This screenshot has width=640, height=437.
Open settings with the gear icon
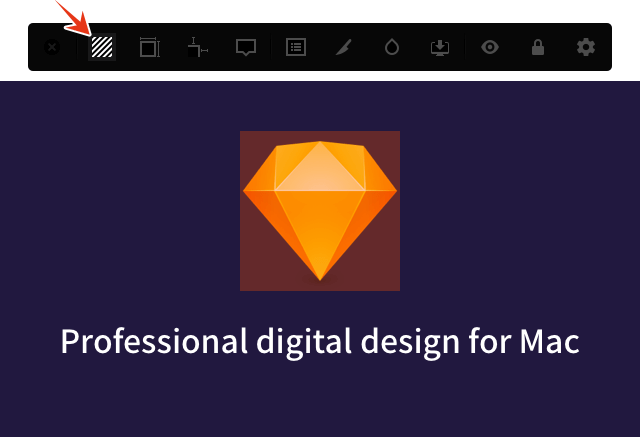pyautogui.click(x=585, y=47)
